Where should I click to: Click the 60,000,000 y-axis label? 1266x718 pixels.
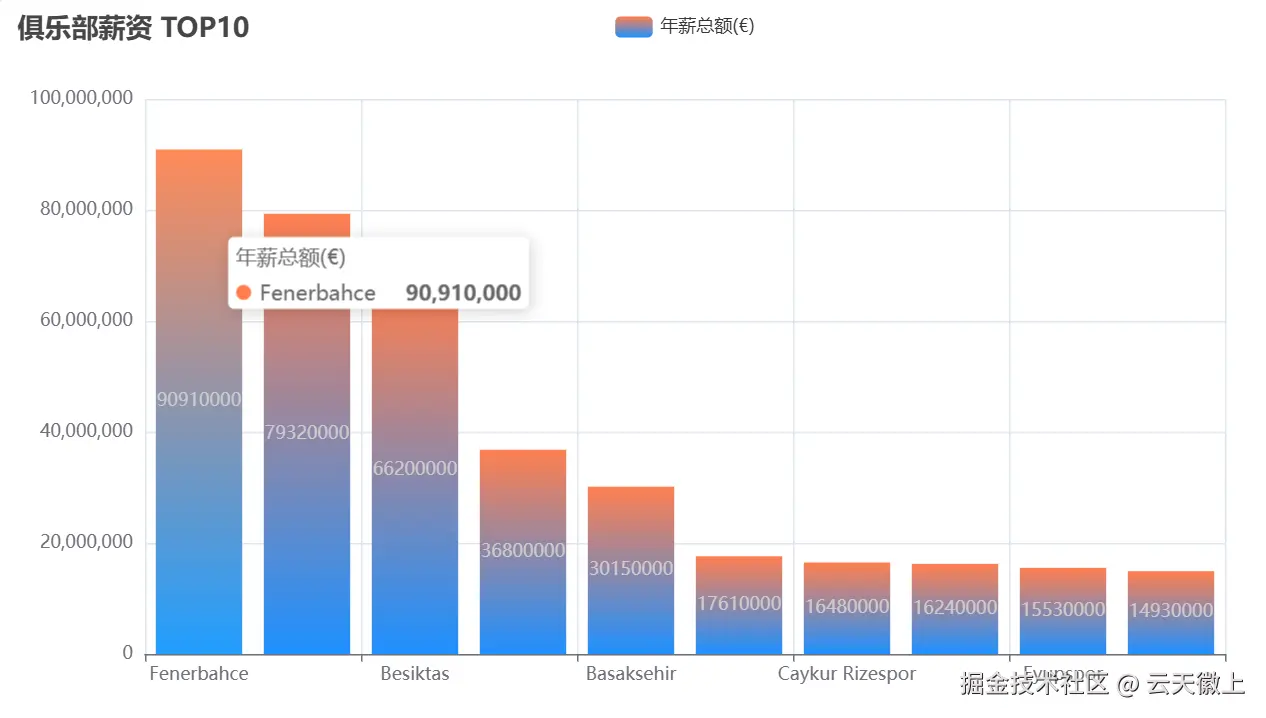click(x=87, y=320)
